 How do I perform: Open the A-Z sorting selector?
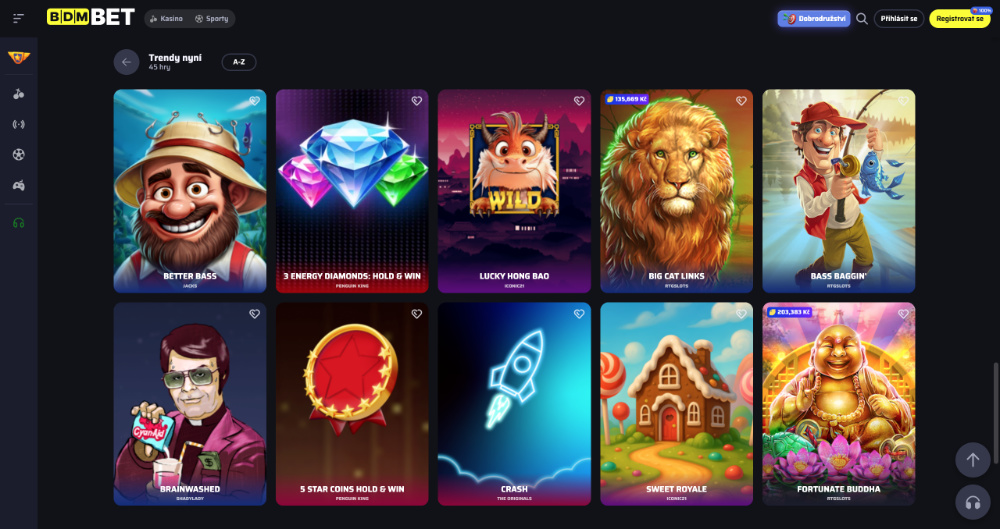pyautogui.click(x=239, y=62)
